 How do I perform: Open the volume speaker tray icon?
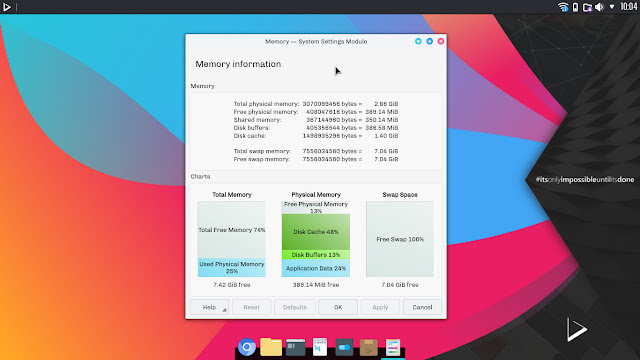pos(599,7)
